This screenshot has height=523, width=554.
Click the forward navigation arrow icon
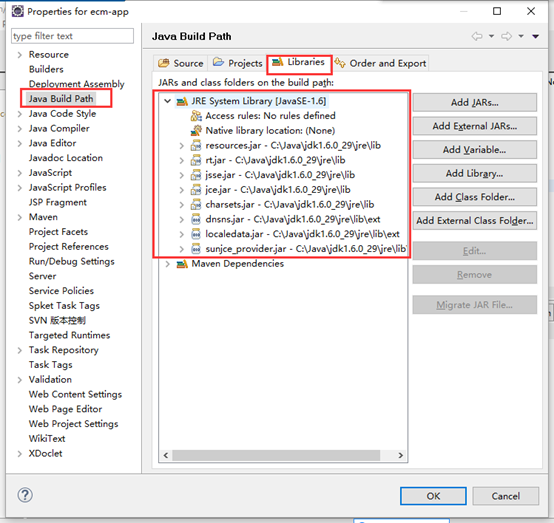(506, 36)
